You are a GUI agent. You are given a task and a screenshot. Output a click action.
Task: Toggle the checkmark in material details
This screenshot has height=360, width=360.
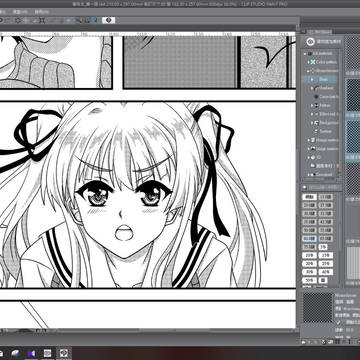pos(339,323)
